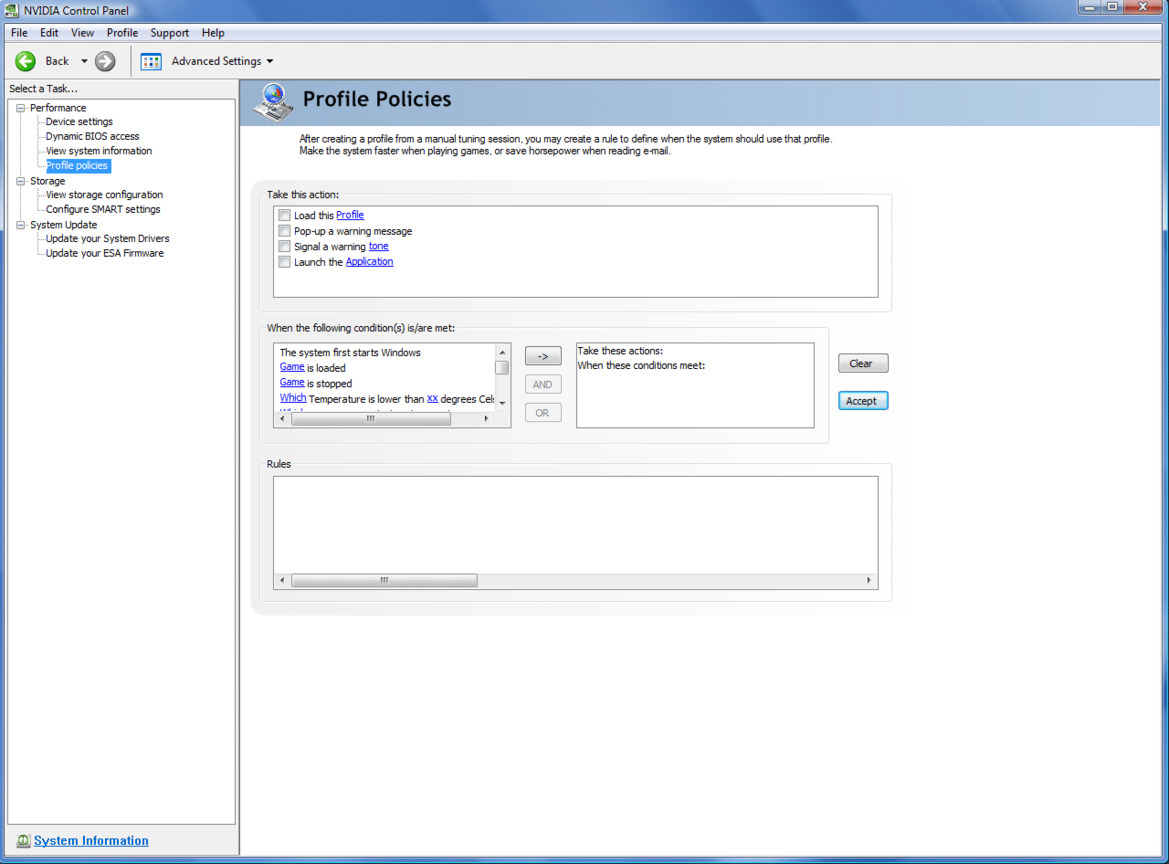Select Configure SMART settings
Viewport: 1169px width, 864px height.
click(103, 209)
